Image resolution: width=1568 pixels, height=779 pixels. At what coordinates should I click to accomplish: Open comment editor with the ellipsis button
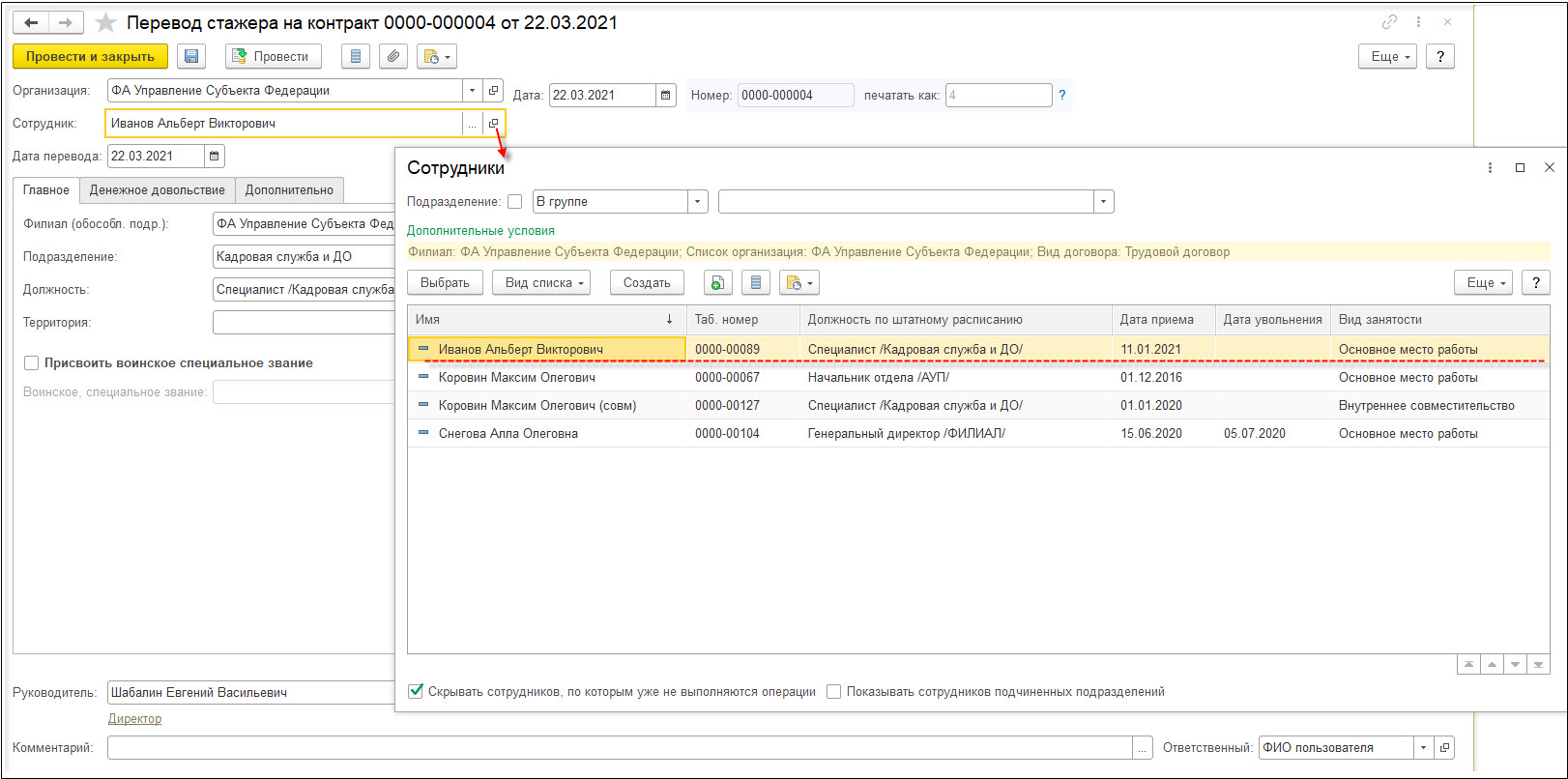tap(1143, 747)
